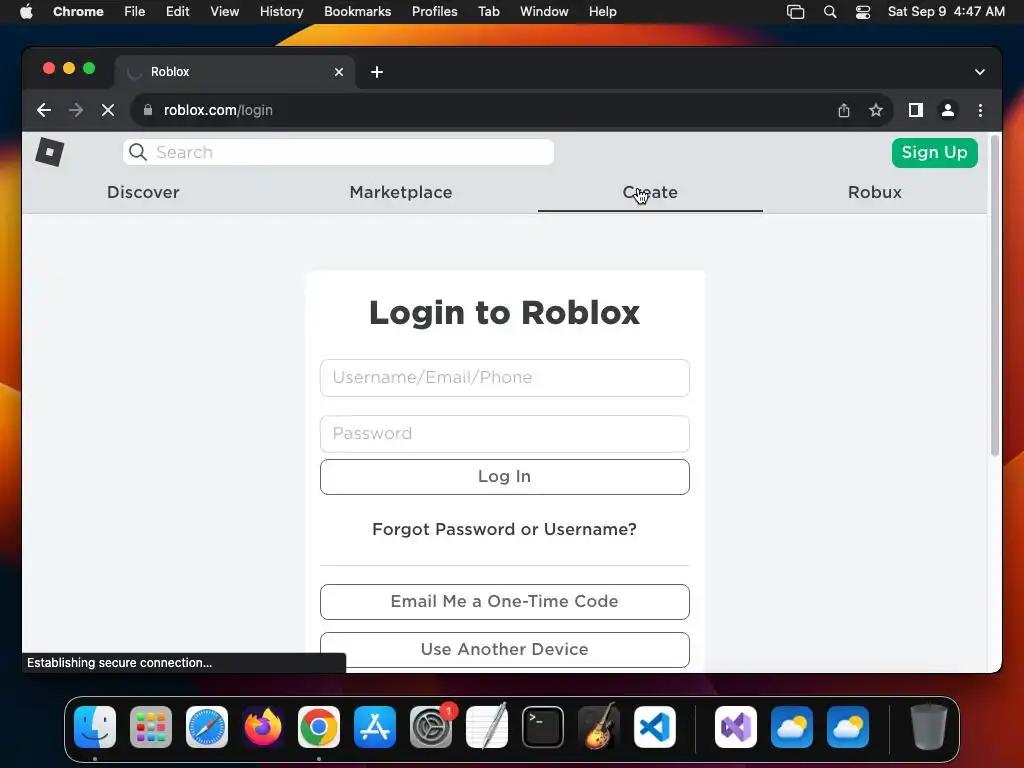Open System Settings from the dock
The image size is (1024, 768).
pos(431,727)
